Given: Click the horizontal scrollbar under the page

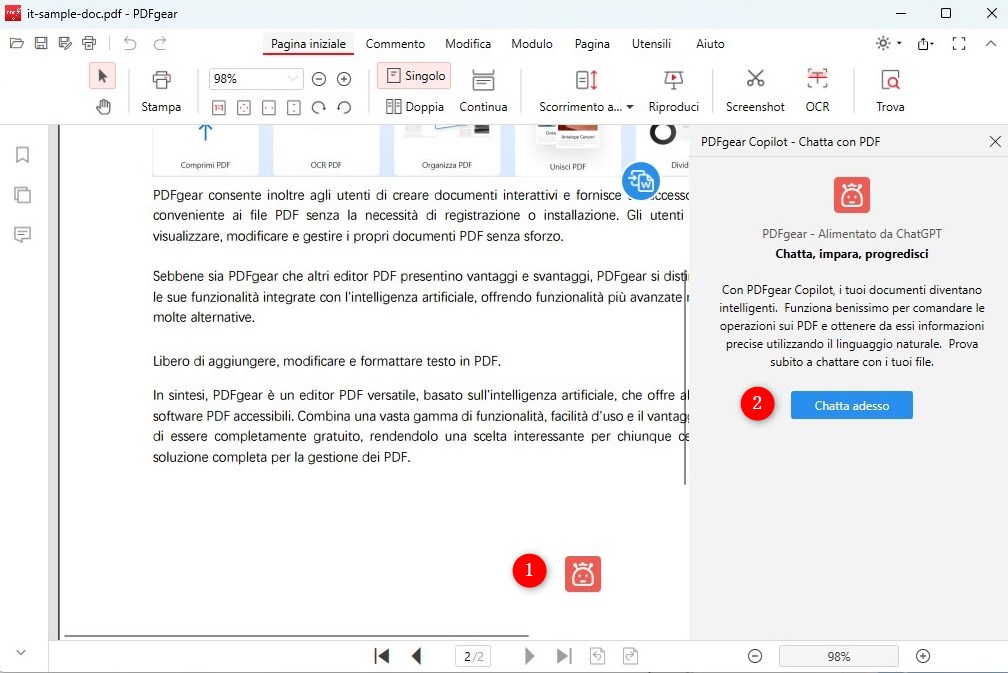Looking at the screenshot, I should pyautogui.click(x=296, y=636).
